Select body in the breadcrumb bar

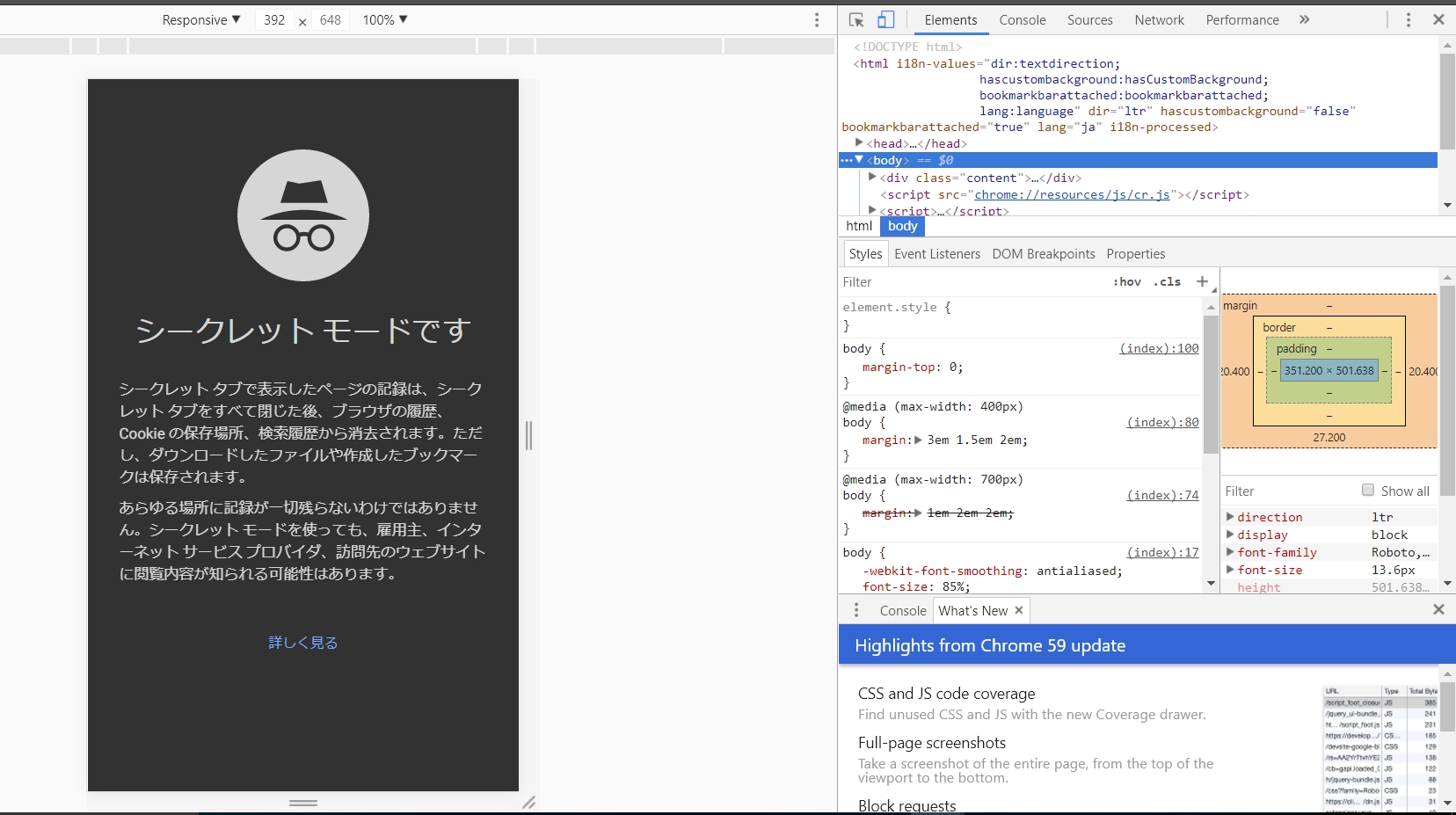(902, 226)
